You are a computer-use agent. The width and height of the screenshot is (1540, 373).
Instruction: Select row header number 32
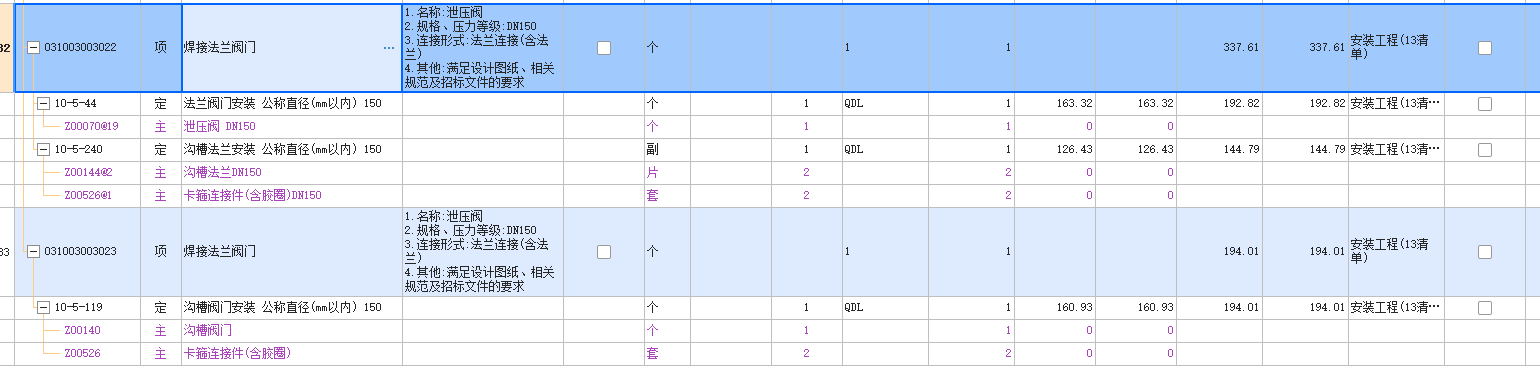[6, 48]
